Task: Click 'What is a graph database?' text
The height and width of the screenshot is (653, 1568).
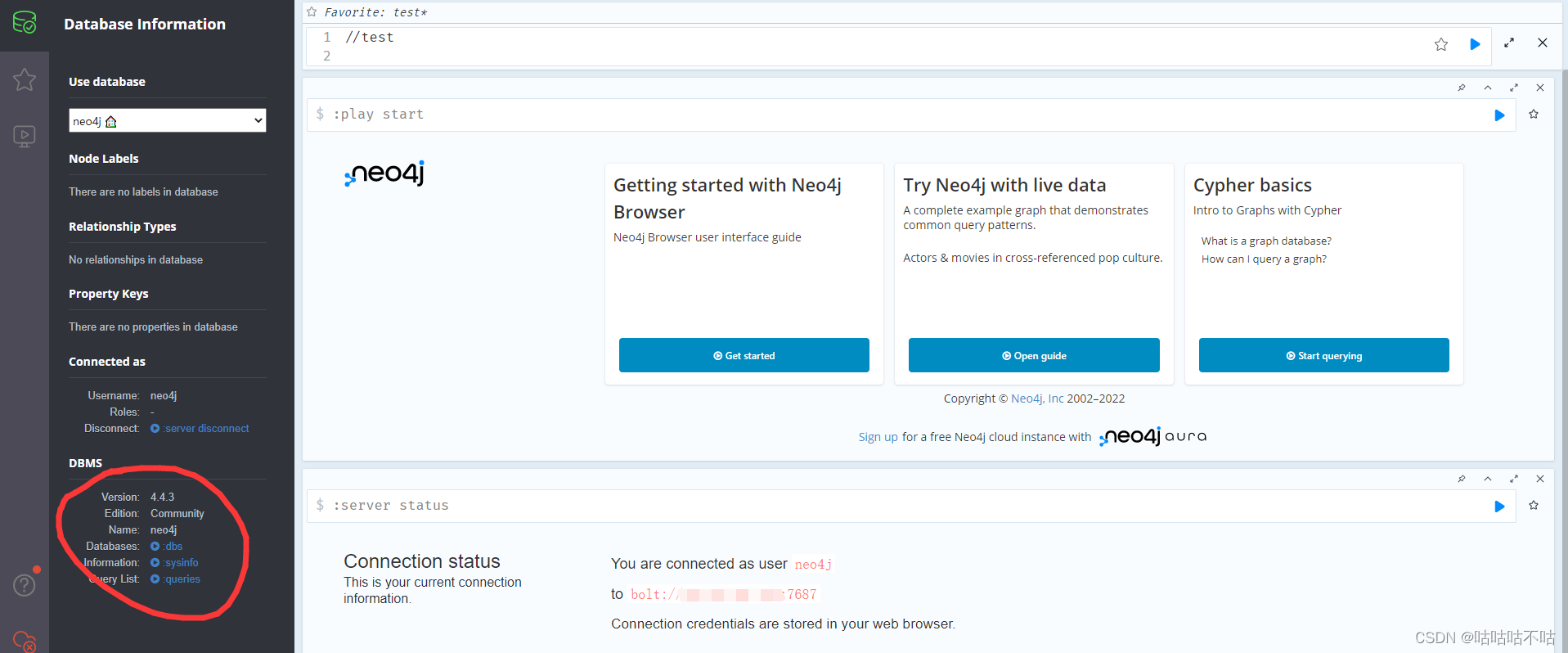Action: pyautogui.click(x=1266, y=241)
